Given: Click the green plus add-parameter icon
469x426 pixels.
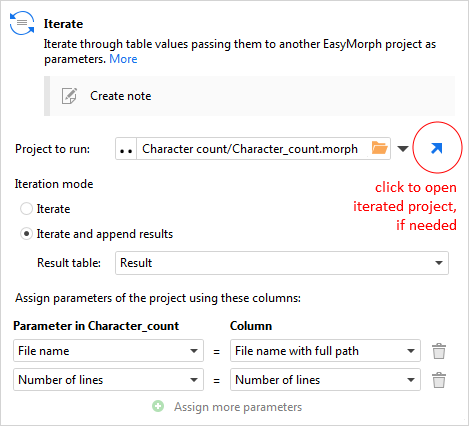Looking at the screenshot, I should 158,406.
